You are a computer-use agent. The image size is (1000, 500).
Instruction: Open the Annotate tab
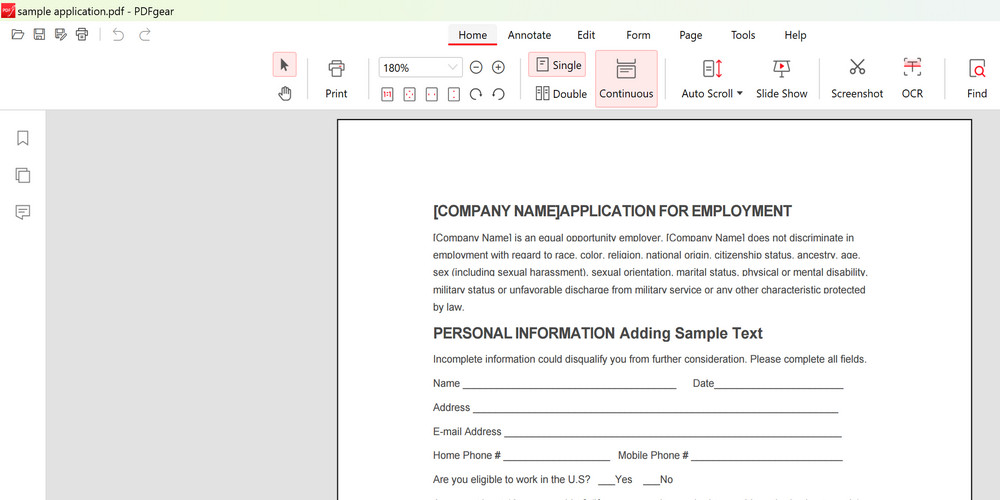tap(529, 35)
